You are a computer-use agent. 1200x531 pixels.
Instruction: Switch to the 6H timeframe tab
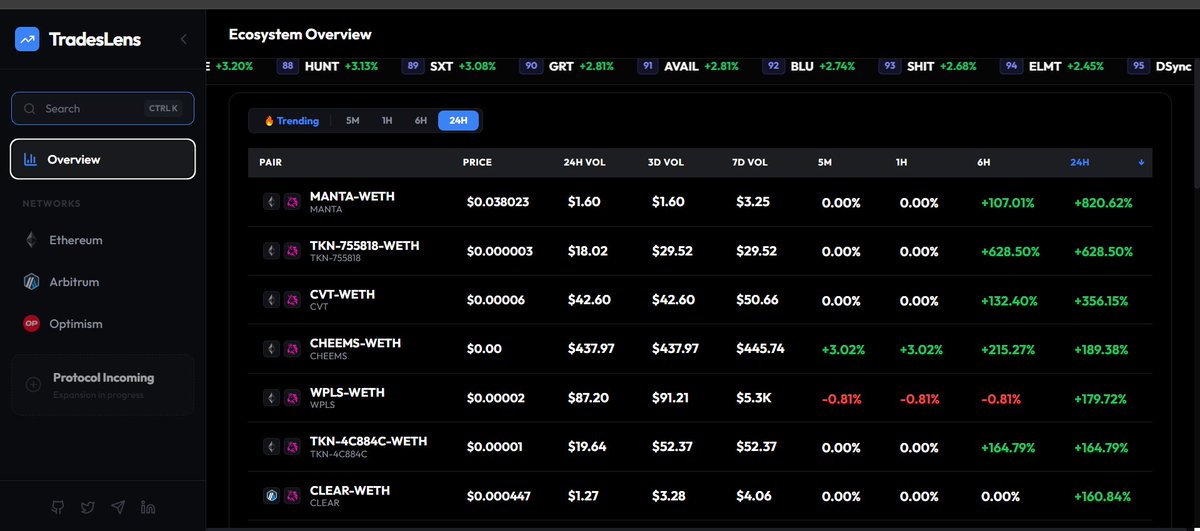420,121
